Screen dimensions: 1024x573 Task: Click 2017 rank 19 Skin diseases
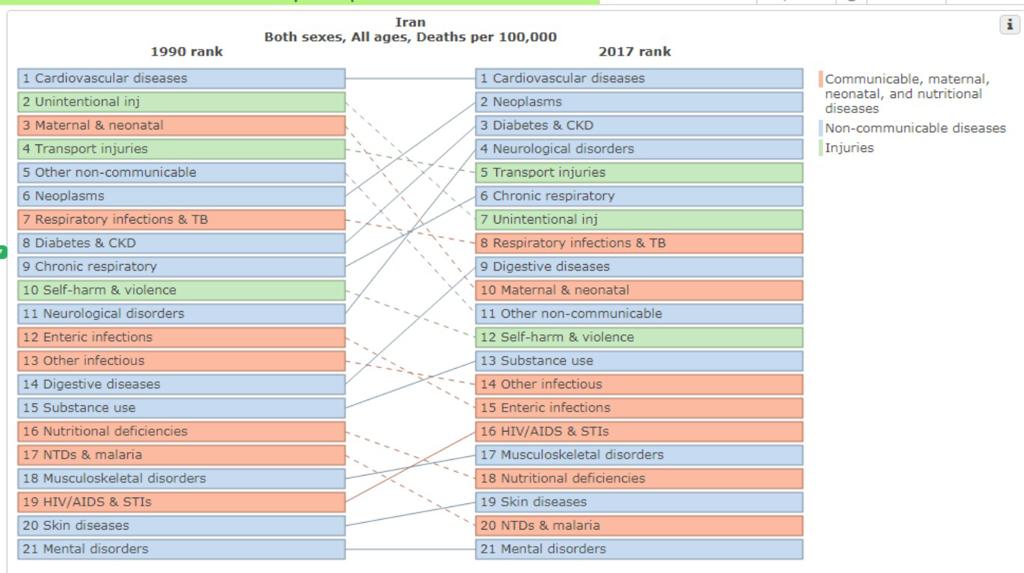pyautogui.click(x=639, y=502)
